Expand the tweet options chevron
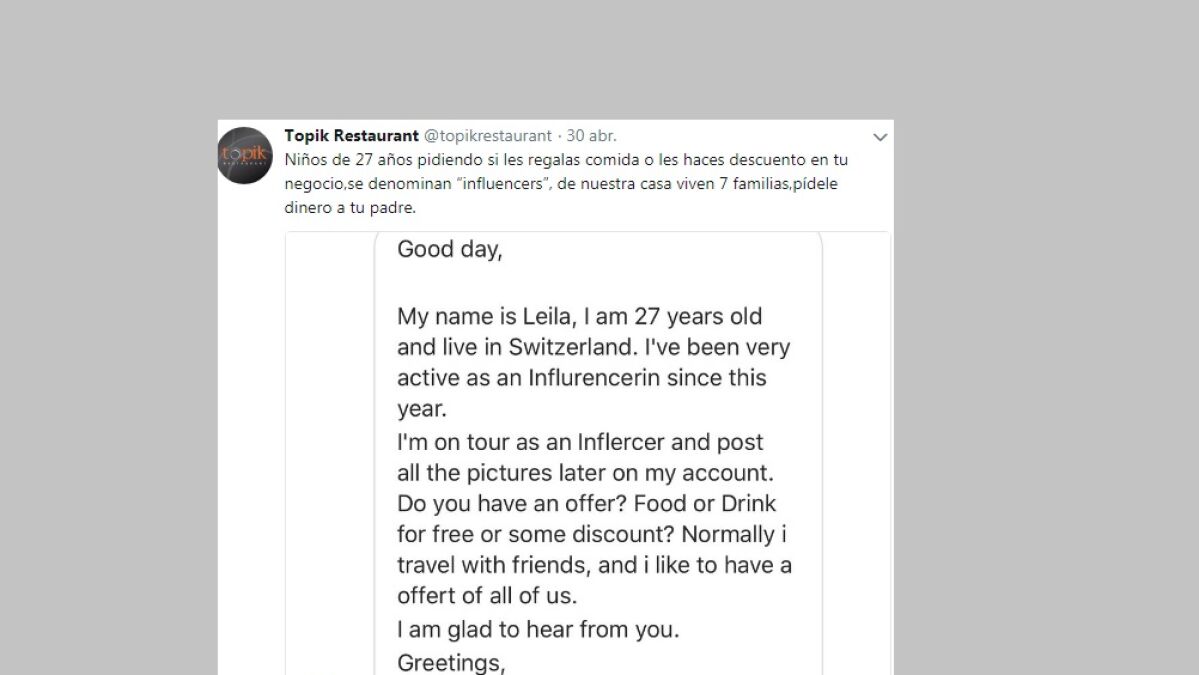The height and width of the screenshot is (675, 1199). point(880,137)
